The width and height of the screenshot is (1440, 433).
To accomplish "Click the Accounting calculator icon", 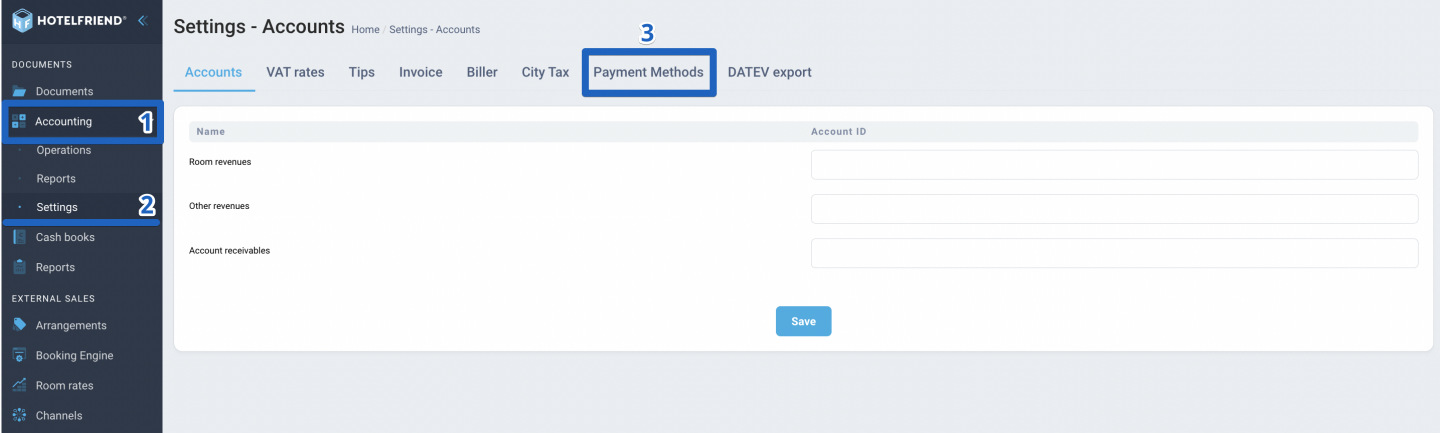I will 19,121.
